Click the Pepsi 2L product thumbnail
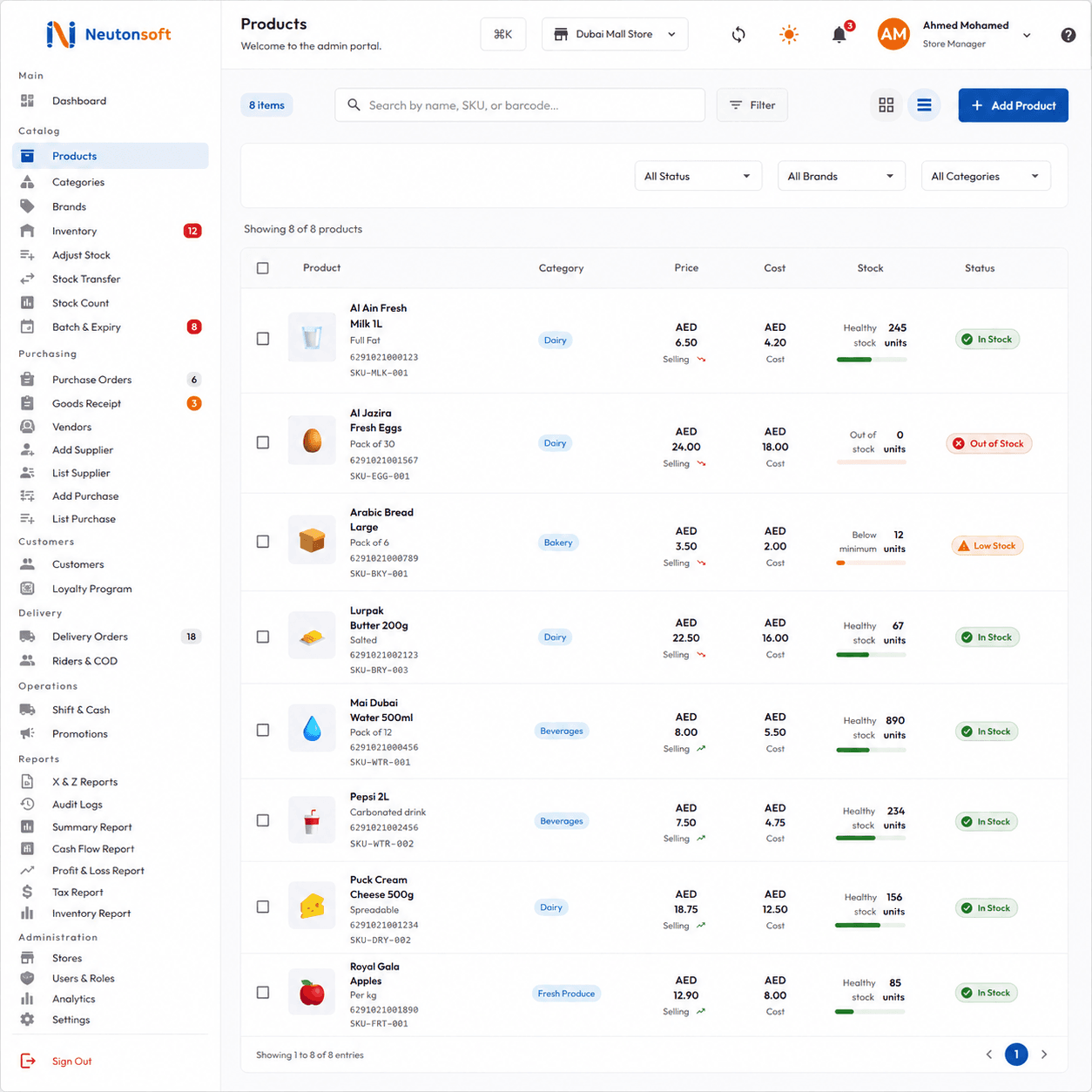1092x1092 pixels. point(312,820)
